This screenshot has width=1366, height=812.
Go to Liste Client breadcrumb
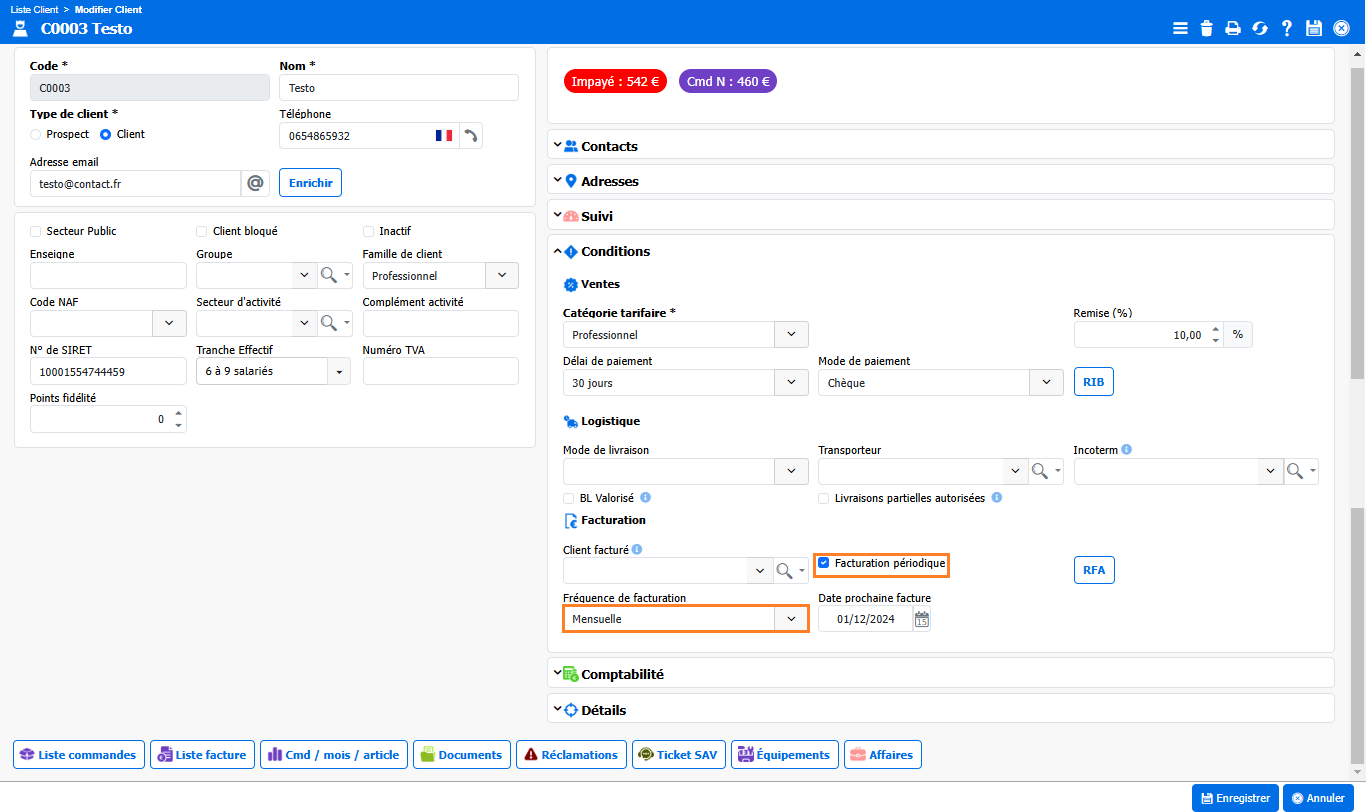tap(35, 9)
